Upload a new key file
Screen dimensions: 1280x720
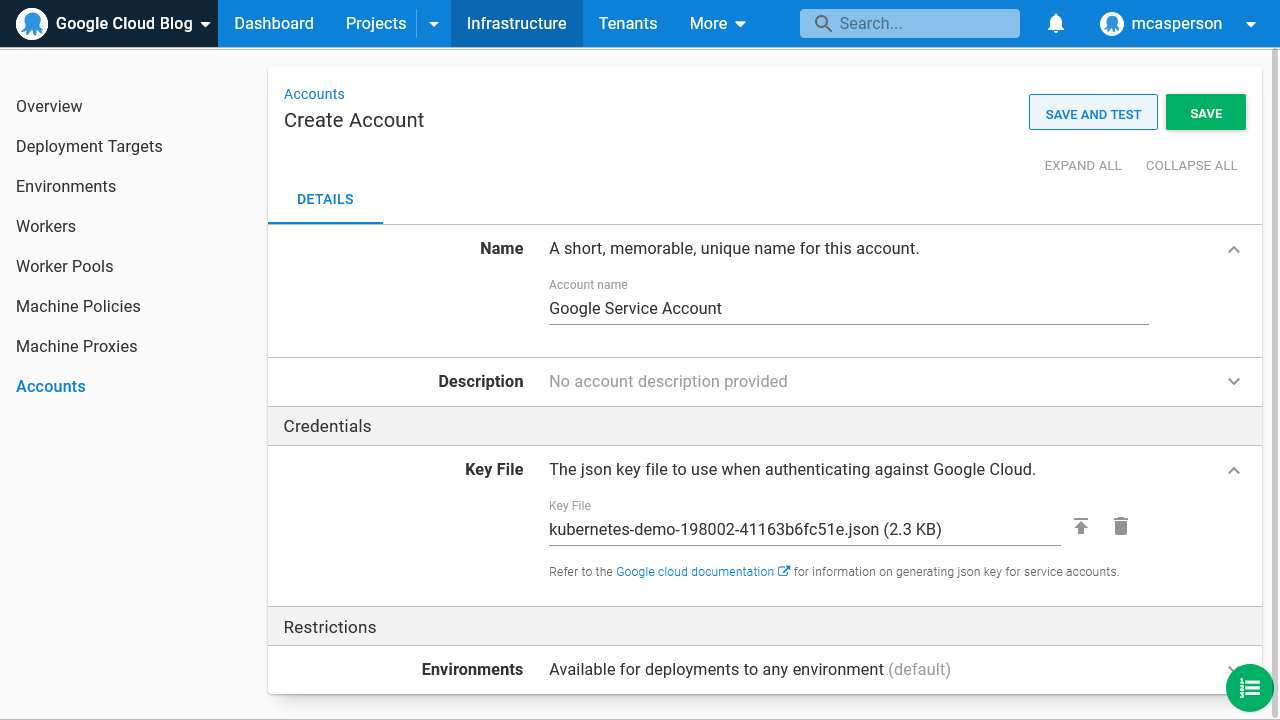(1081, 526)
